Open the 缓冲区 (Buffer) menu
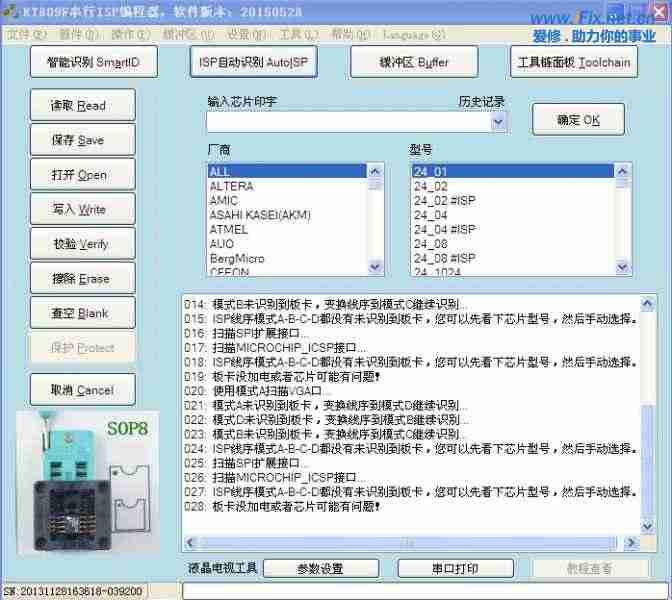 (189, 35)
